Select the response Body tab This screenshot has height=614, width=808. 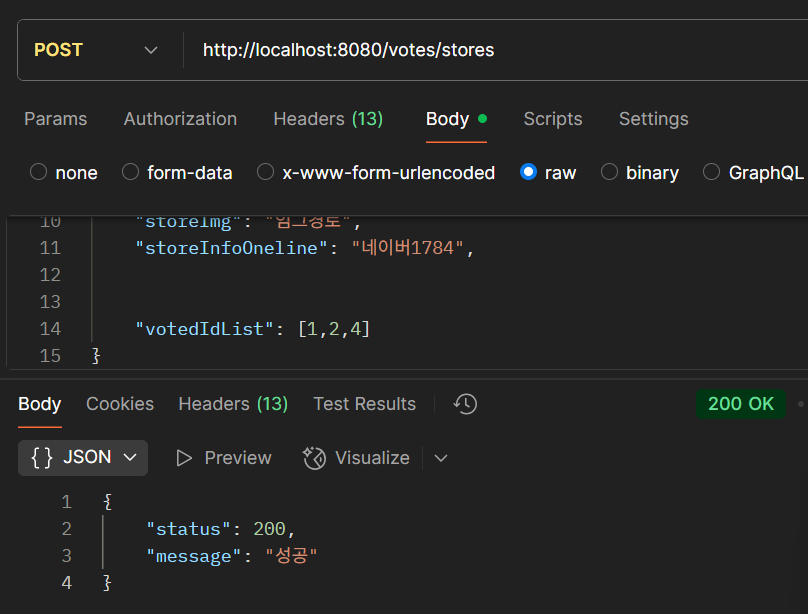coord(40,404)
